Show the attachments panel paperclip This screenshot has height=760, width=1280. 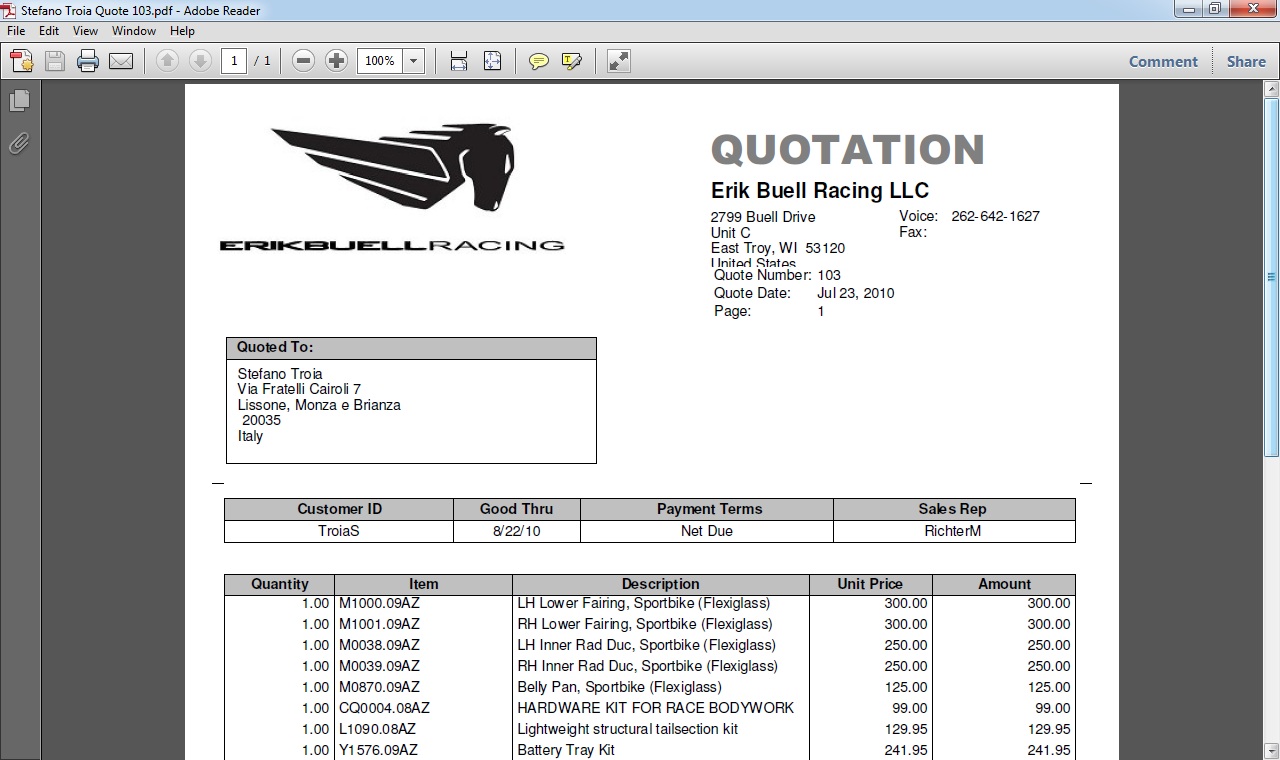[19, 144]
